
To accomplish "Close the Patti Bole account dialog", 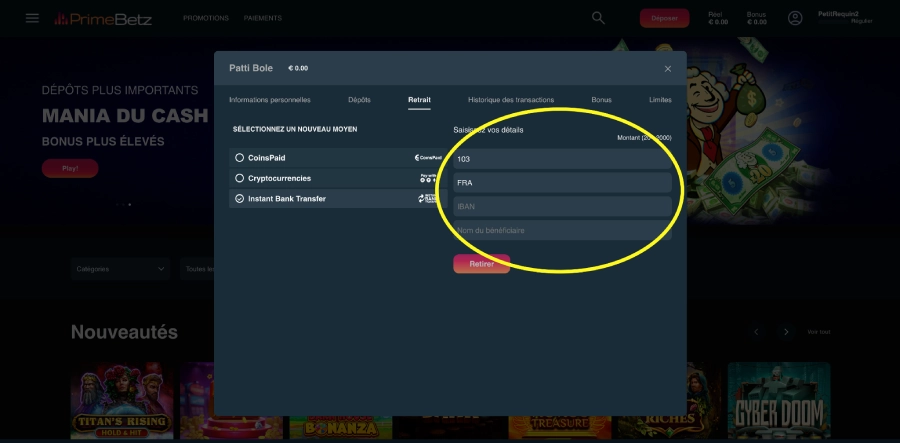I will click(x=668, y=69).
